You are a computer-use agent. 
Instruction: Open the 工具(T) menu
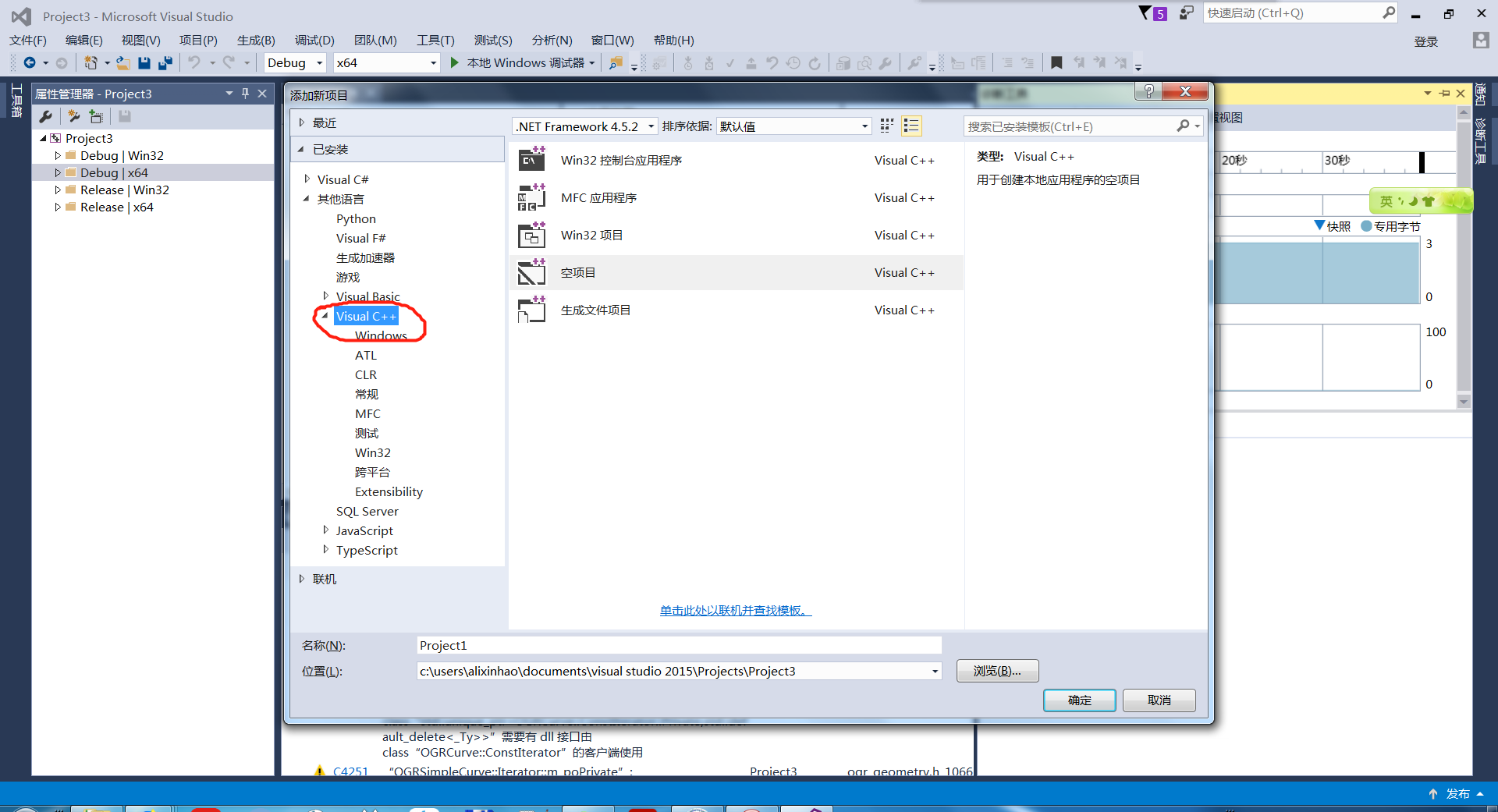tap(435, 41)
